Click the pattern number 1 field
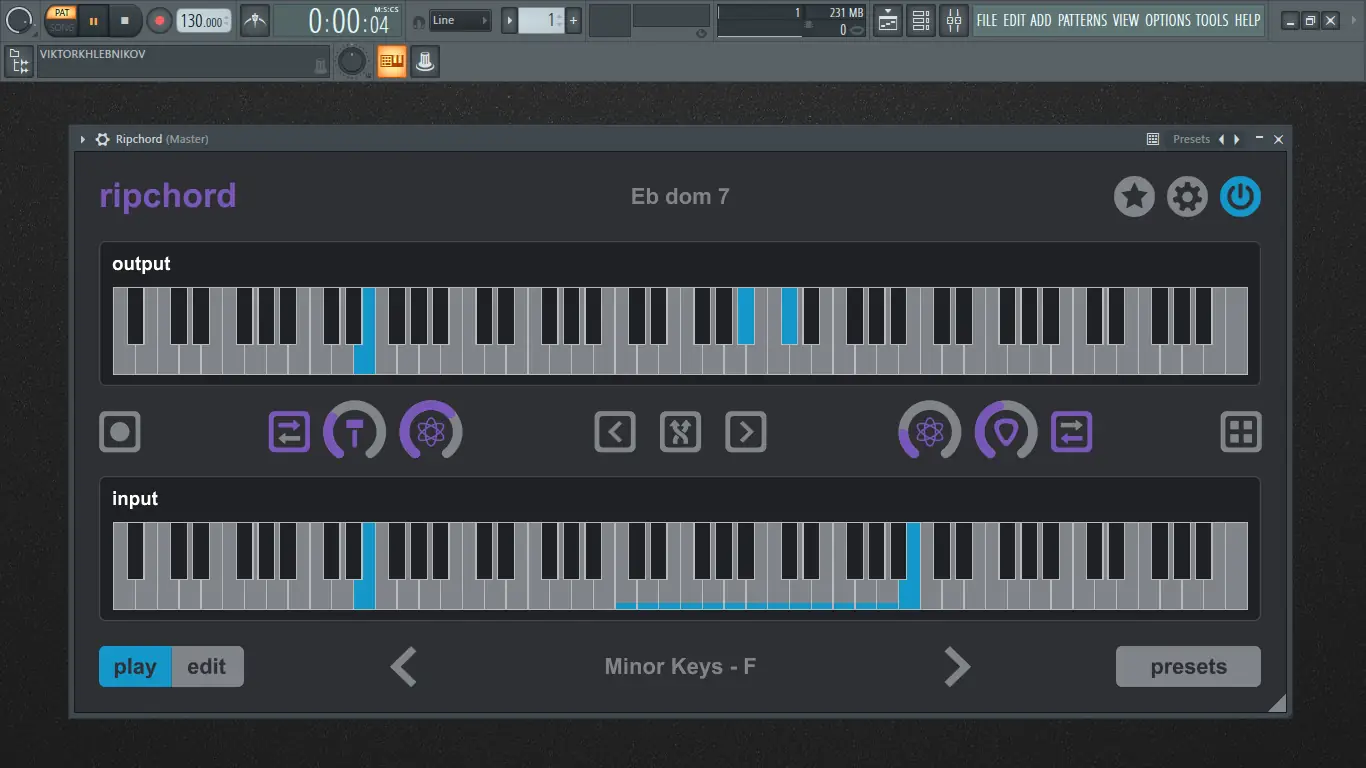Viewport: 1366px width, 768px height. click(541, 20)
